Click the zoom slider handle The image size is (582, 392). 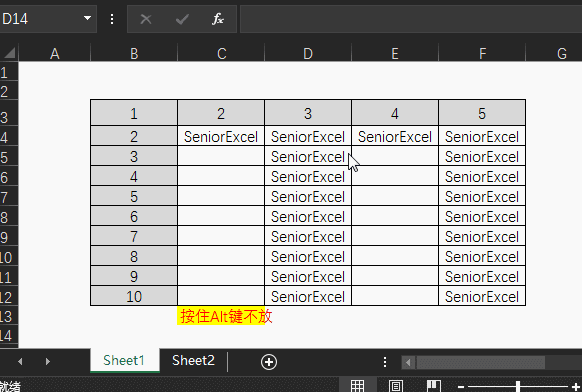coord(518,386)
